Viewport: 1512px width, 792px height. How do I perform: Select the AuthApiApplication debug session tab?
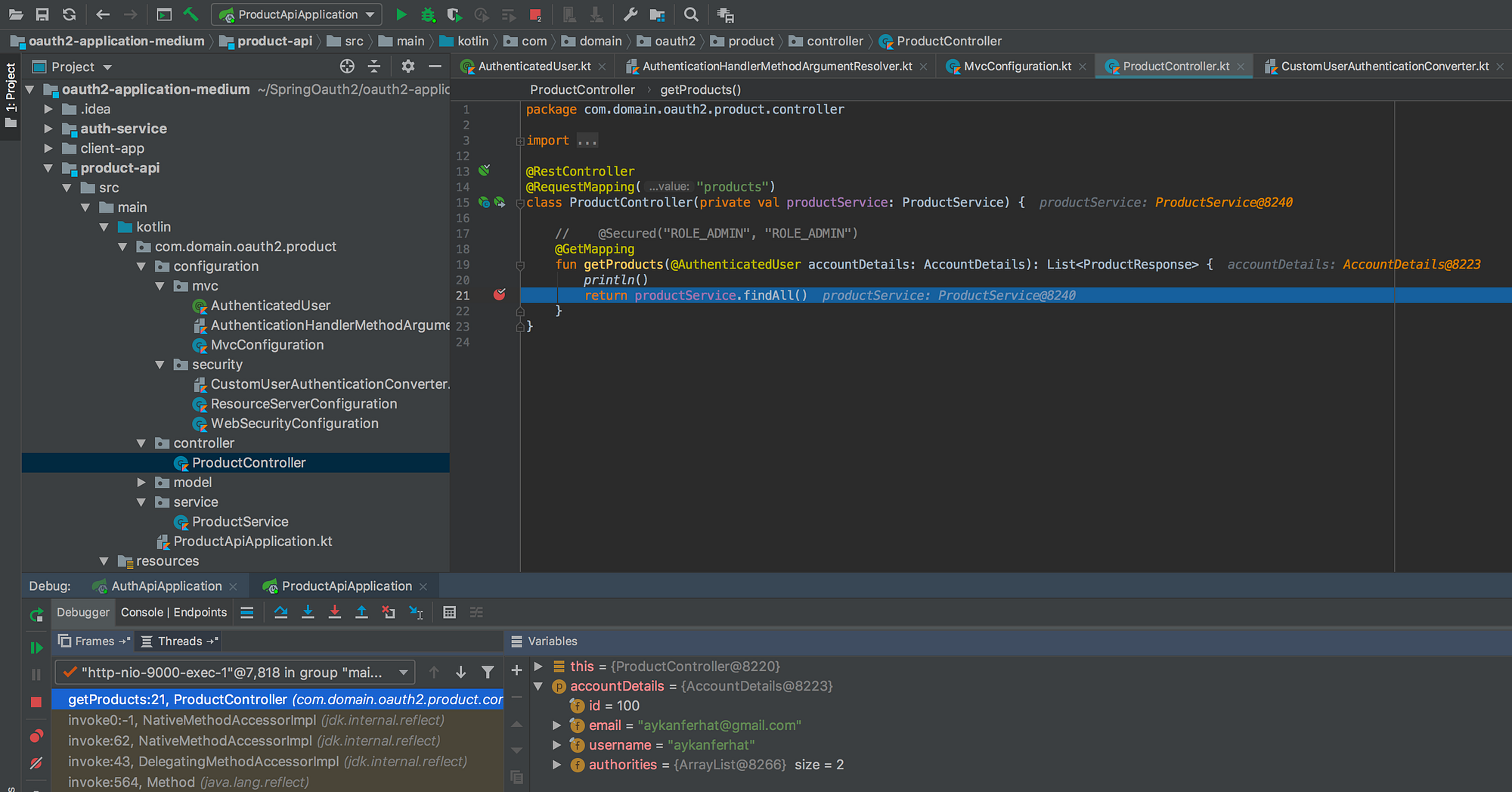(166, 586)
